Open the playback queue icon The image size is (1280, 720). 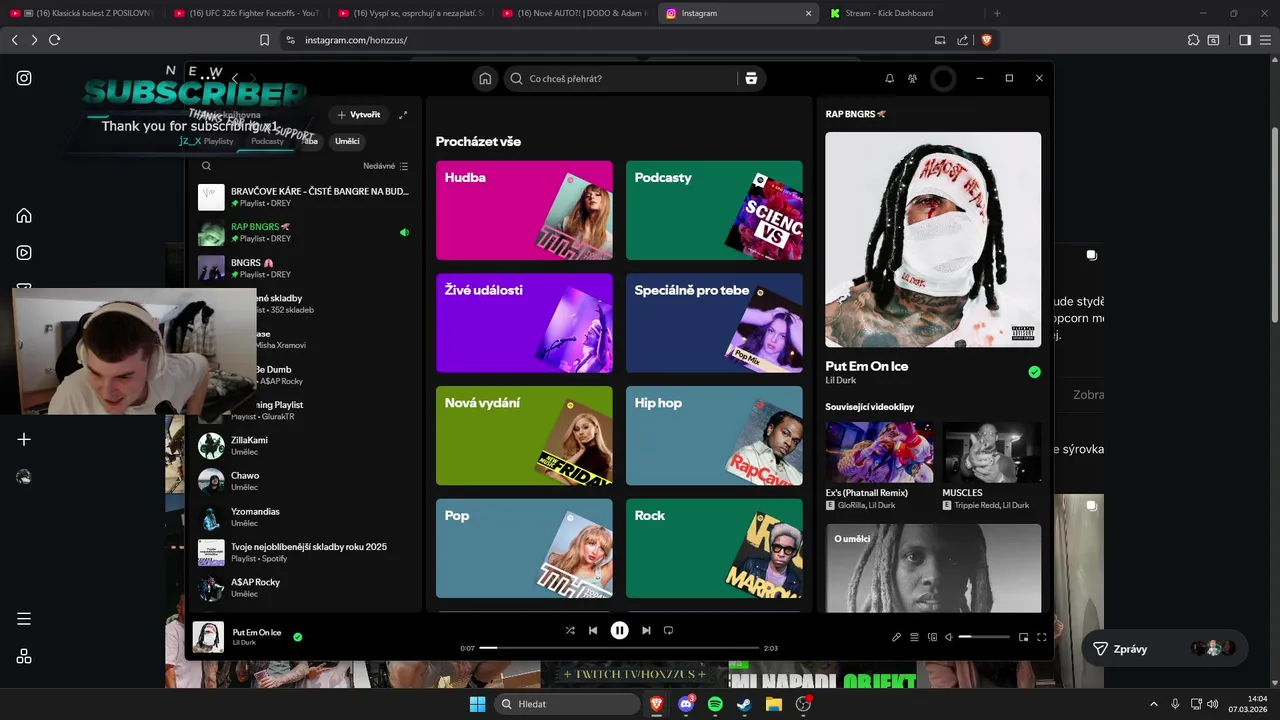point(914,637)
